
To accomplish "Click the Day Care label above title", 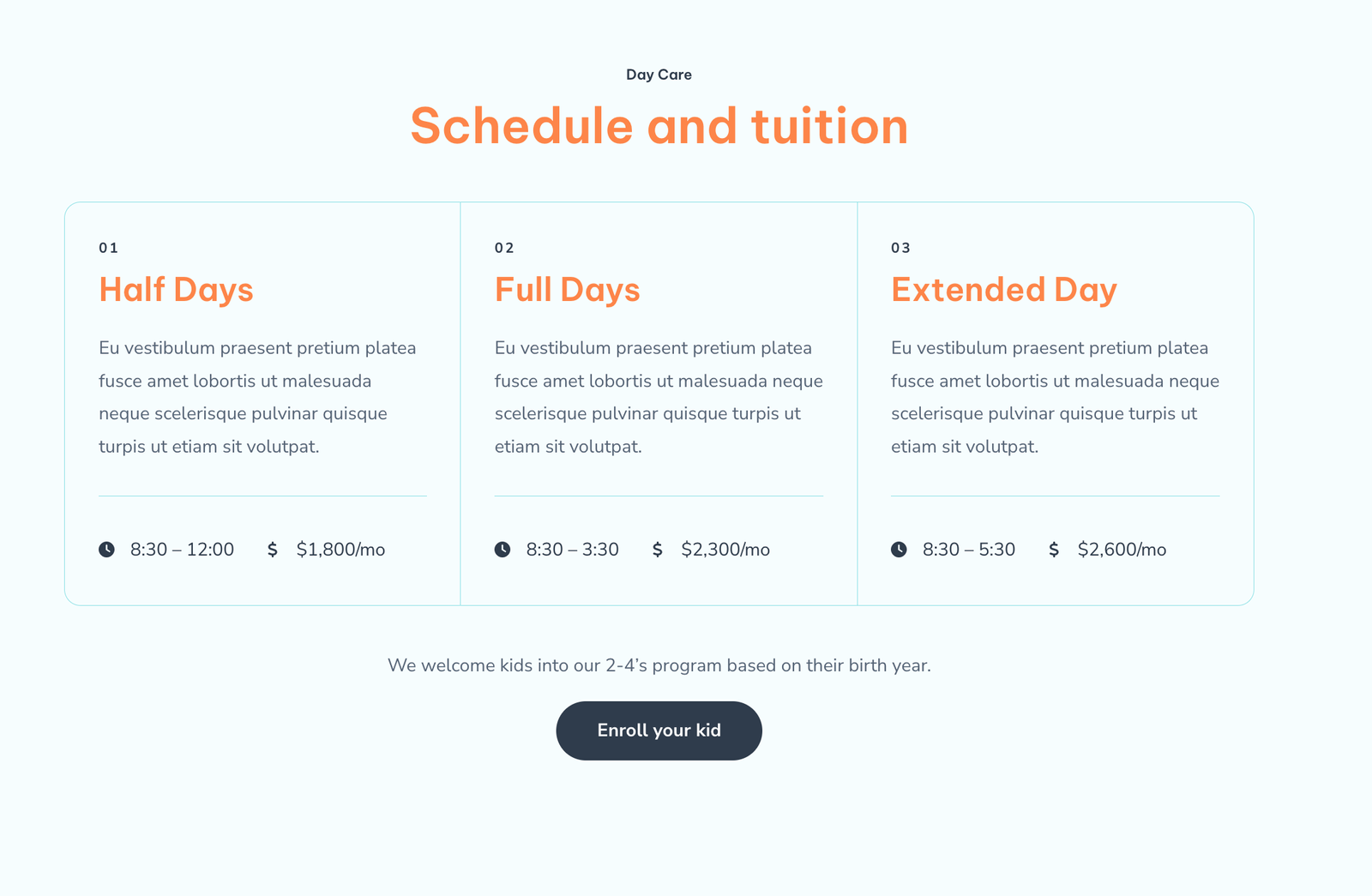I will (x=659, y=75).
